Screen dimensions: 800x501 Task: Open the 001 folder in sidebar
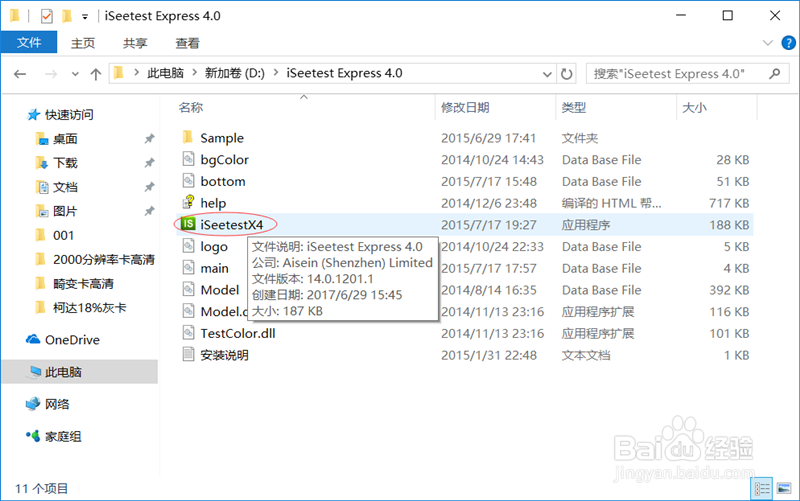pyautogui.click(x=63, y=235)
